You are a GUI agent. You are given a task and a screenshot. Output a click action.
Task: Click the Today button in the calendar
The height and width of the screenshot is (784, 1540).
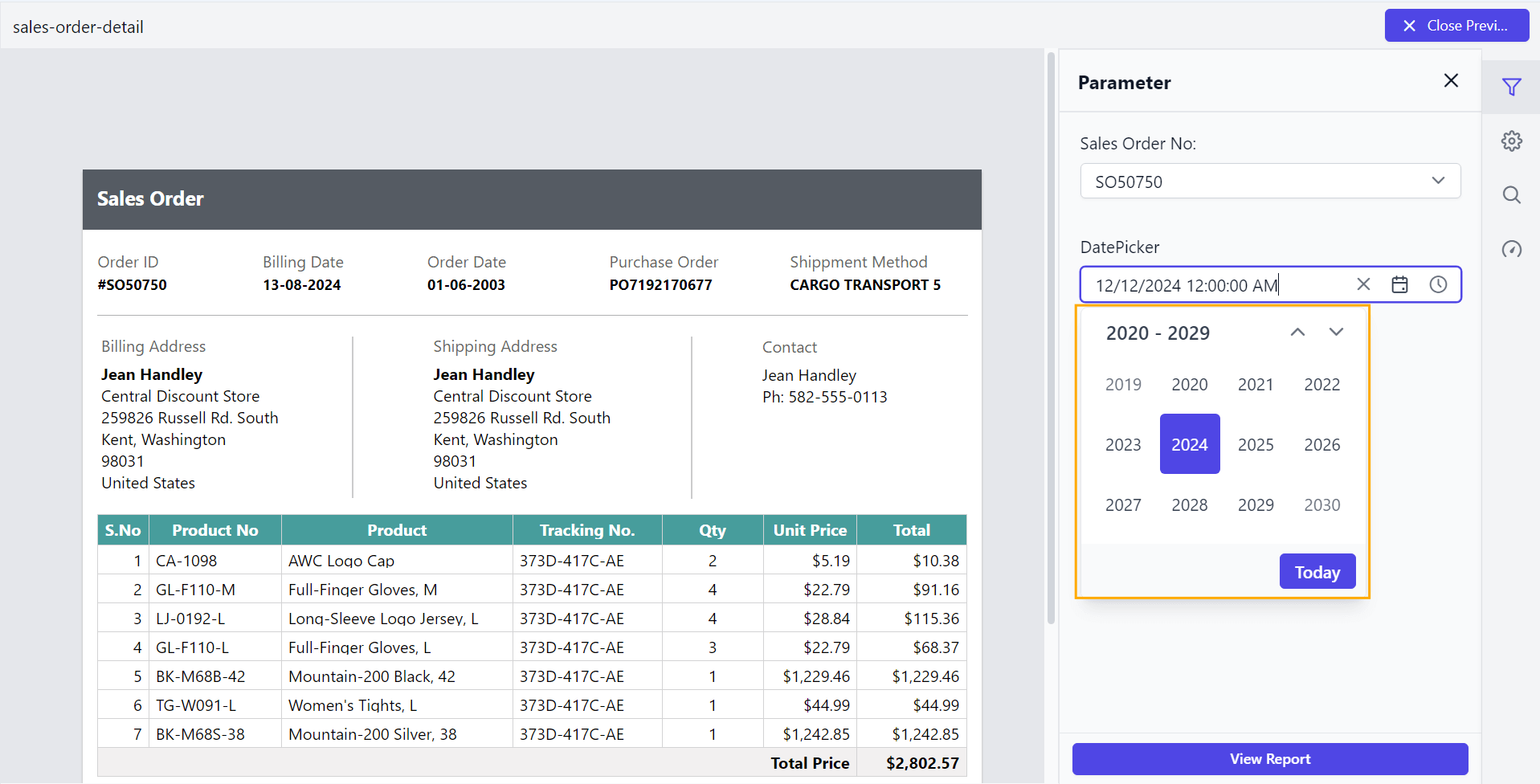[x=1317, y=571]
